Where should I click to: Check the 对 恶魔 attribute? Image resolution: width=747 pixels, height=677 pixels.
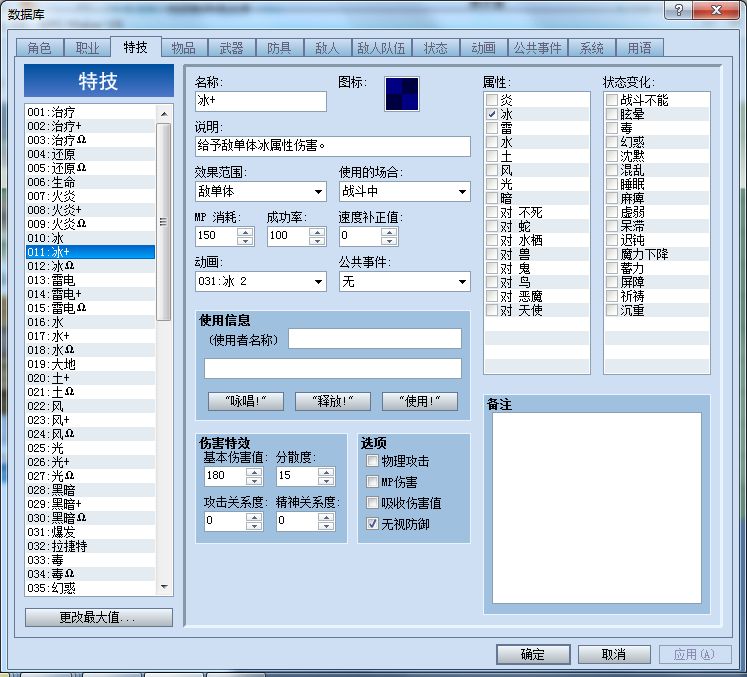pyautogui.click(x=492, y=296)
